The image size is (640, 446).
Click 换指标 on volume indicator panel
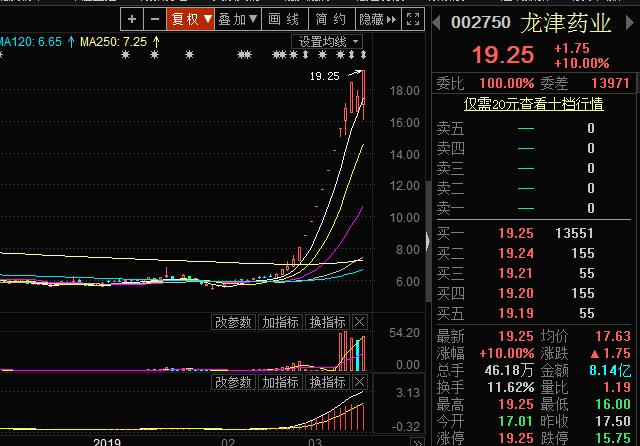pyautogui.click(x=328, y=322)
